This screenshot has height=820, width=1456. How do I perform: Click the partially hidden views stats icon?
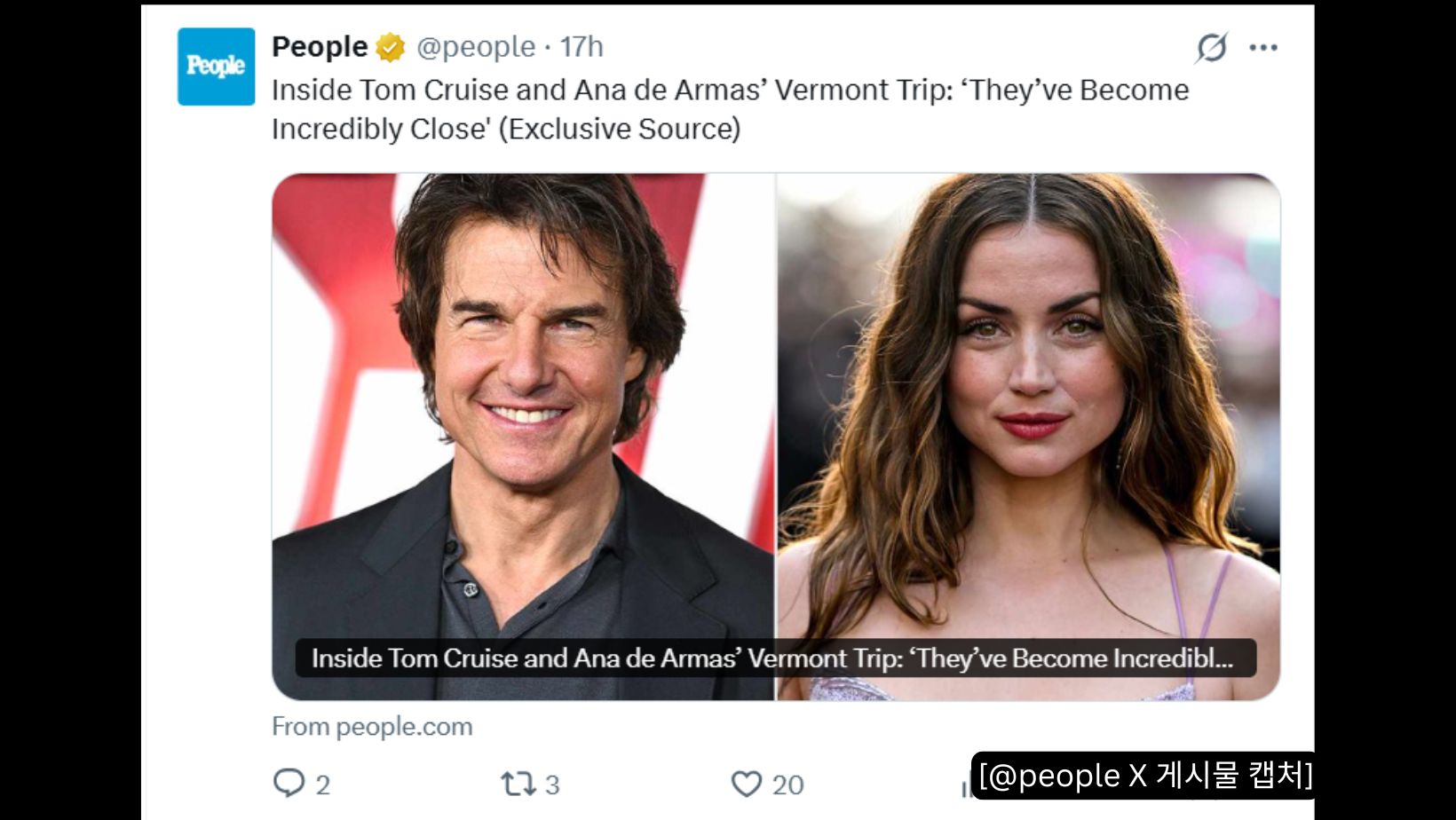pos(966,789)
